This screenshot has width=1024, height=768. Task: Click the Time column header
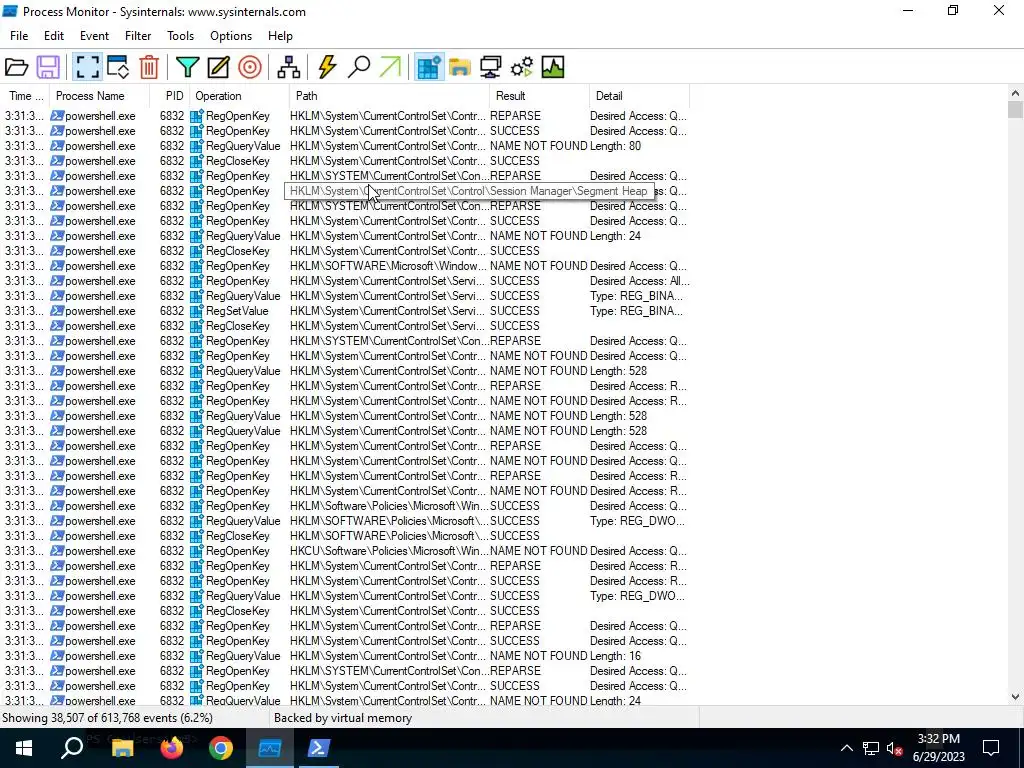coord(25,96)
